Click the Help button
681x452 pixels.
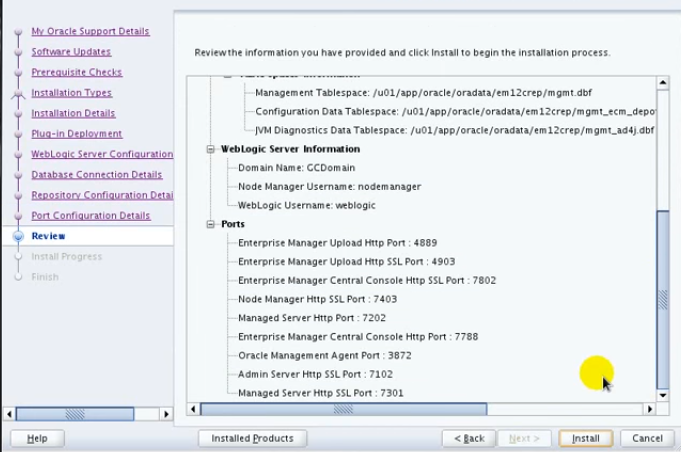click(37, 439)
